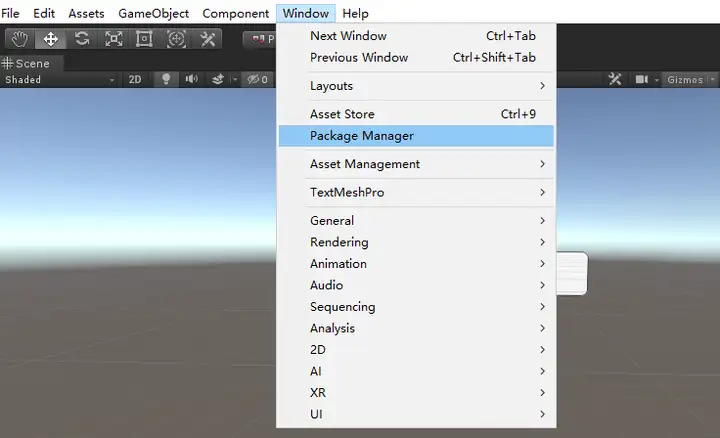Open scene camera dropdown arrow

[x=657, y=80]
